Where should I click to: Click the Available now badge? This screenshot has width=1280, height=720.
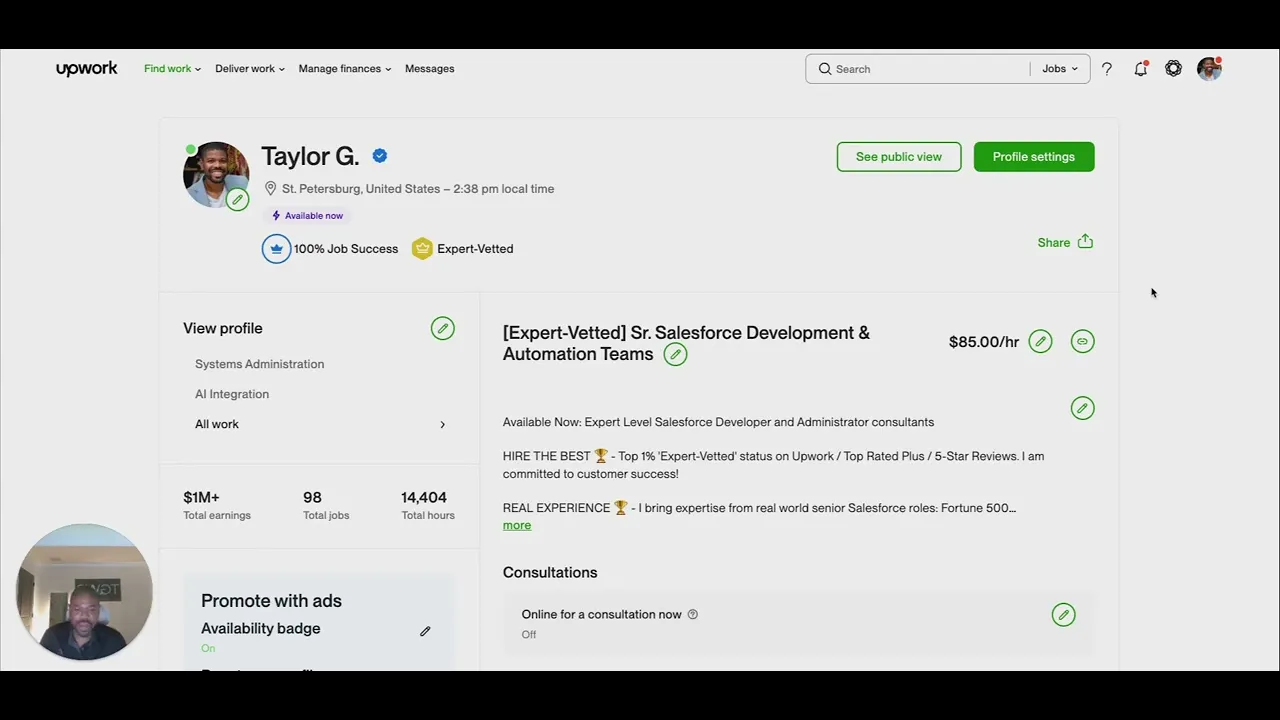pyautogui.click(x=307, y=216)
